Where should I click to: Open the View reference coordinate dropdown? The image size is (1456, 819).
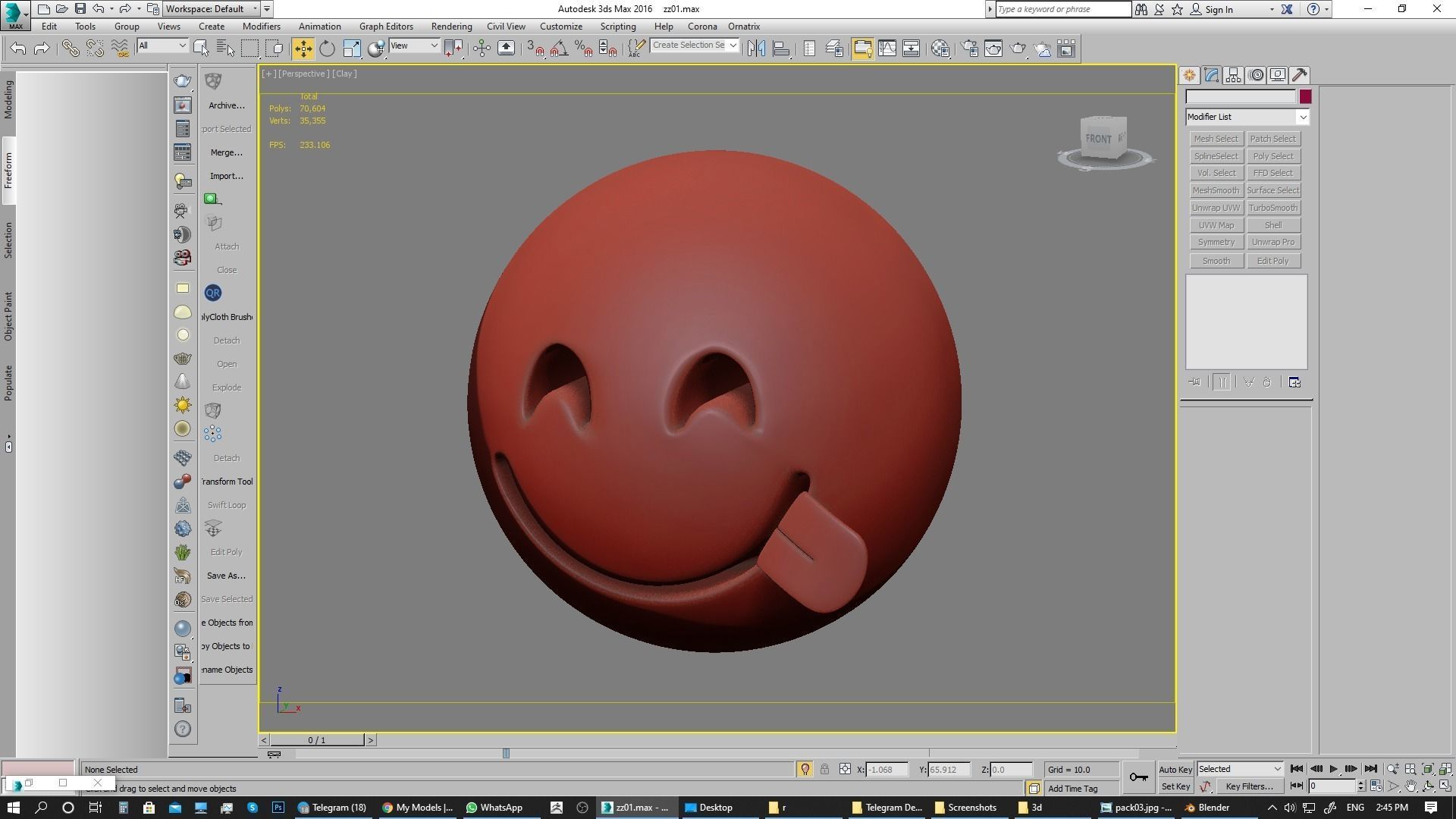point(414,45)
